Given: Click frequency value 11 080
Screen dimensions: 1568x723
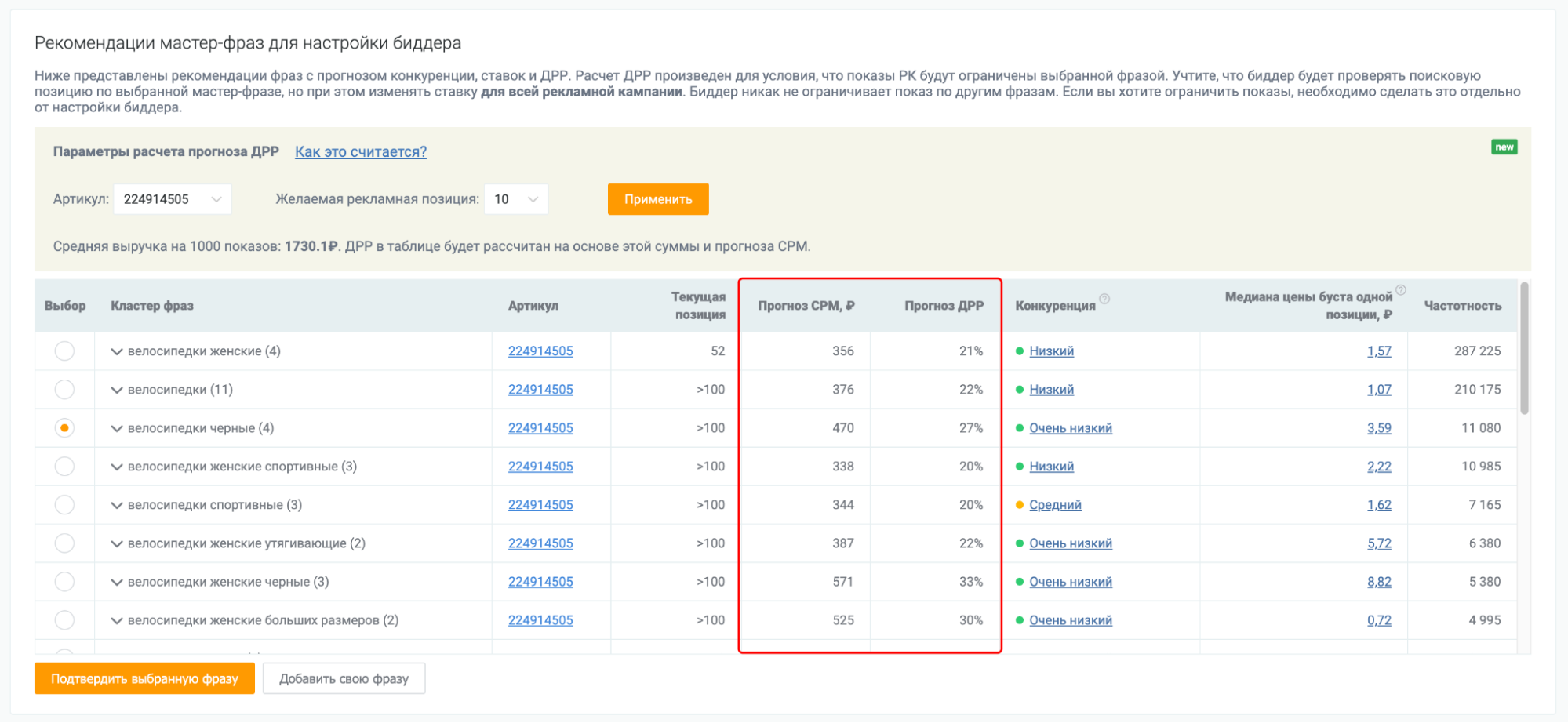Looking at the screenshot, I should [1481, 428].
